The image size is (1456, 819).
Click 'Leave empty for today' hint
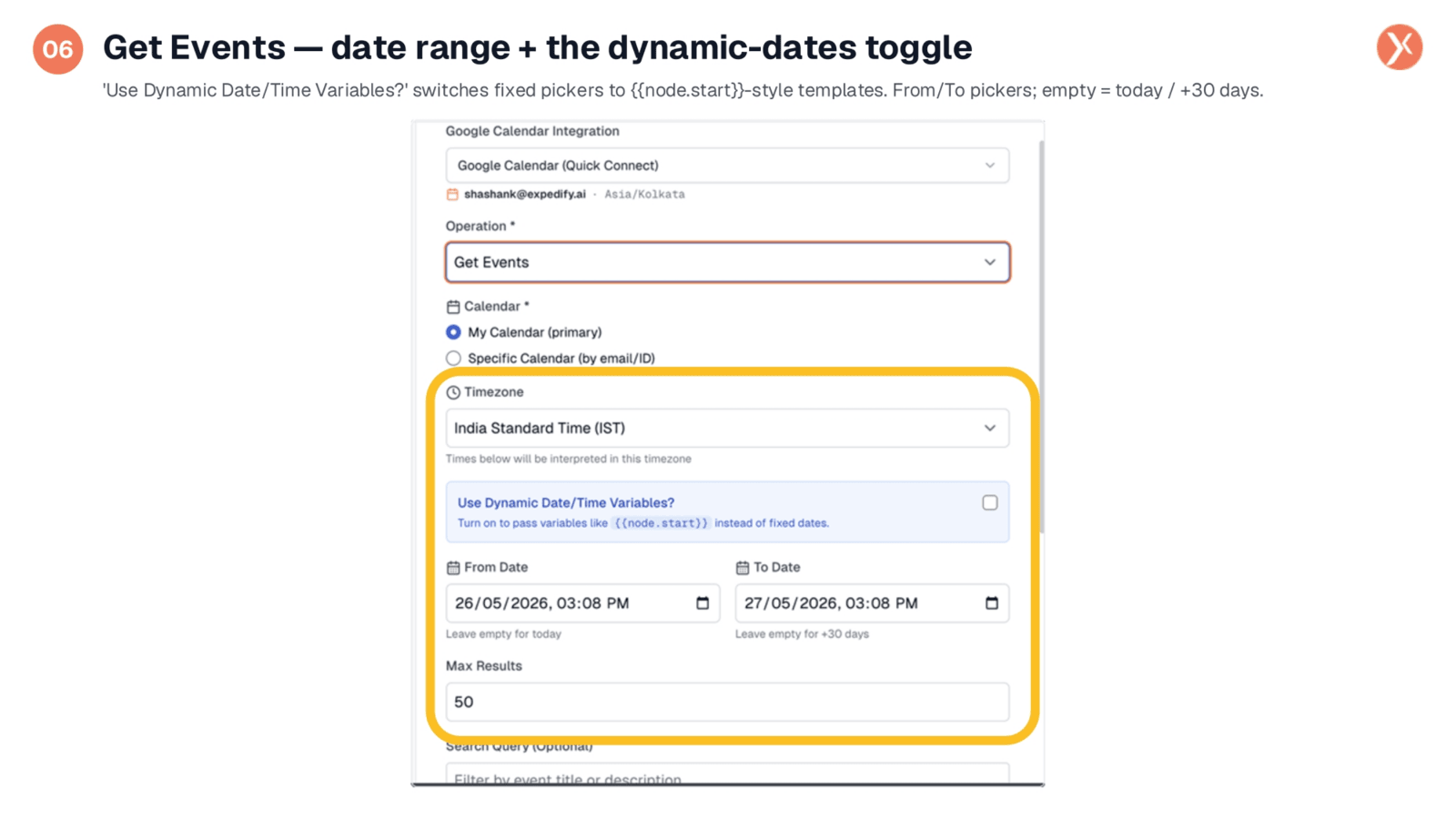[x=503, y=634]
